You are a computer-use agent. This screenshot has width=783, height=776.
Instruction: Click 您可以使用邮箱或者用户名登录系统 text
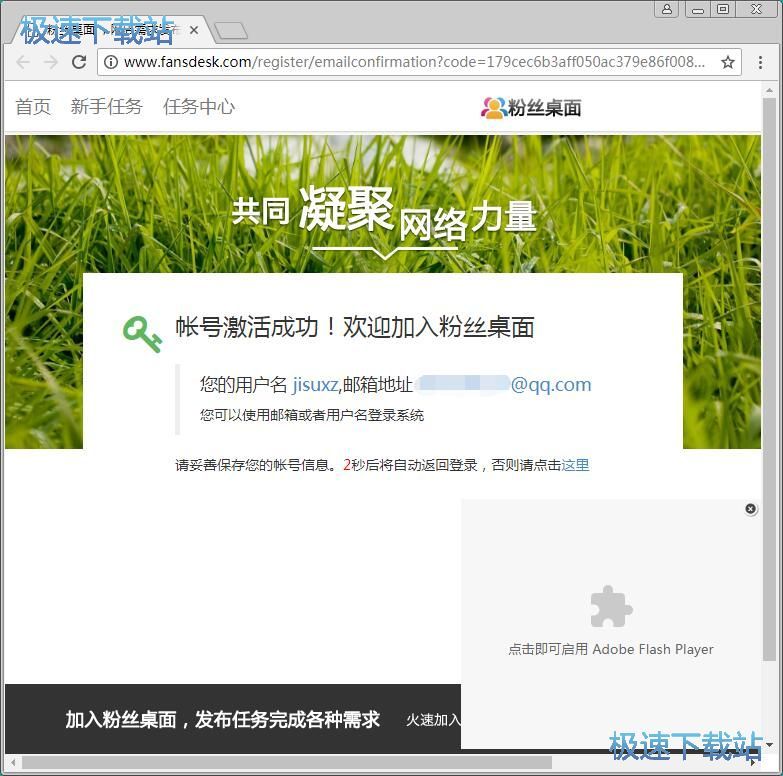click(312, 415)
